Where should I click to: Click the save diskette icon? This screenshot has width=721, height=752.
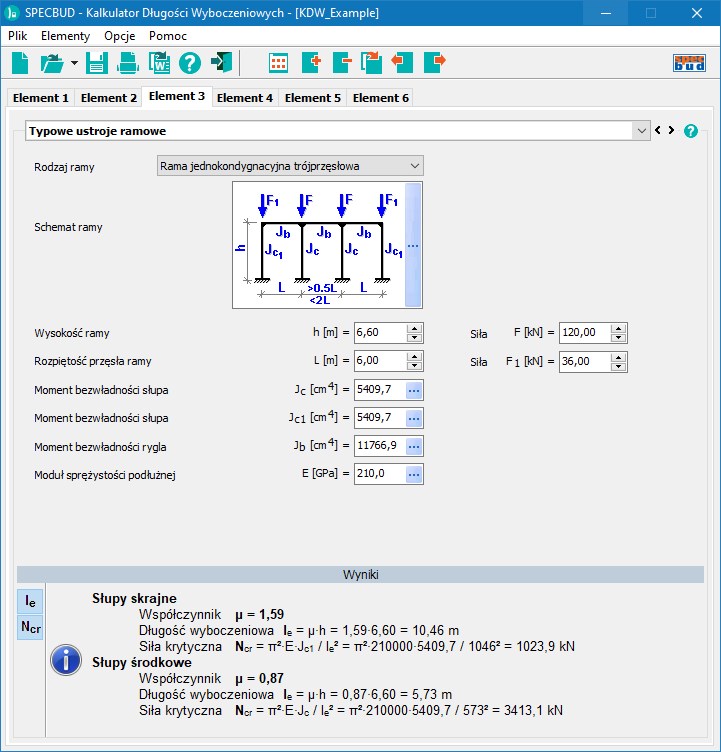coord(96,63)
